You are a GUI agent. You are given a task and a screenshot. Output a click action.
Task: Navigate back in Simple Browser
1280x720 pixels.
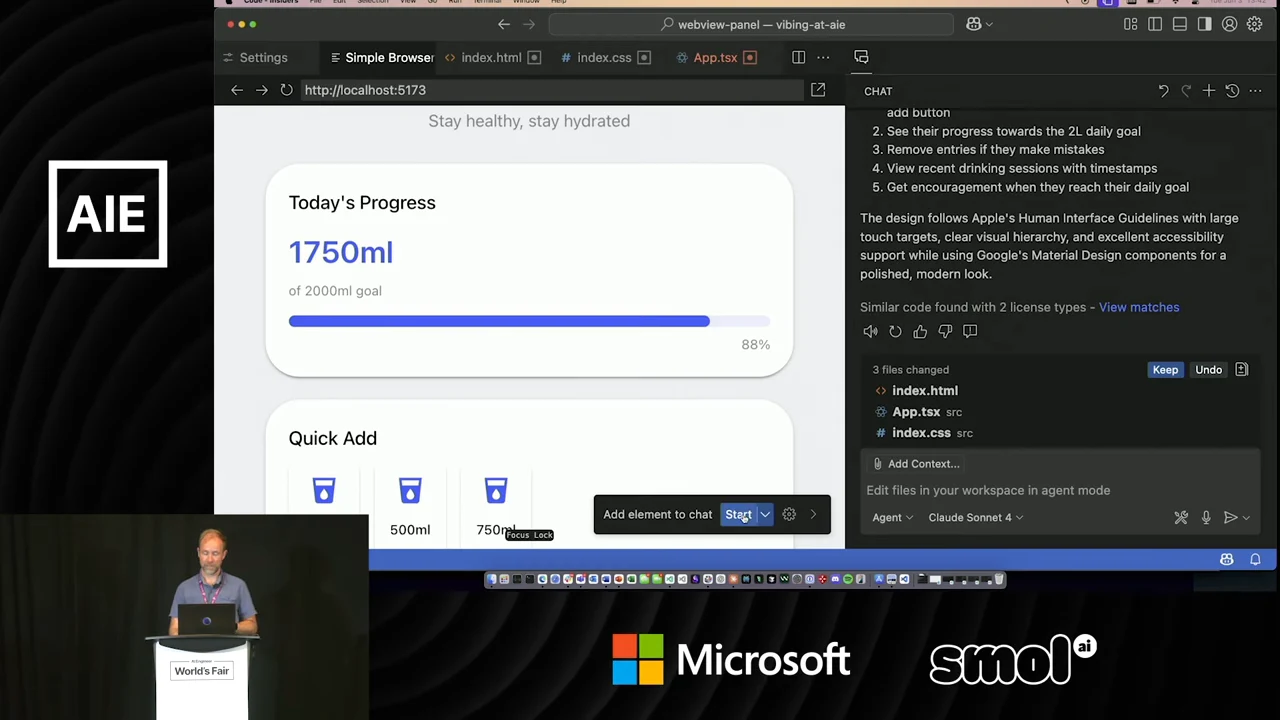point(237,90)
